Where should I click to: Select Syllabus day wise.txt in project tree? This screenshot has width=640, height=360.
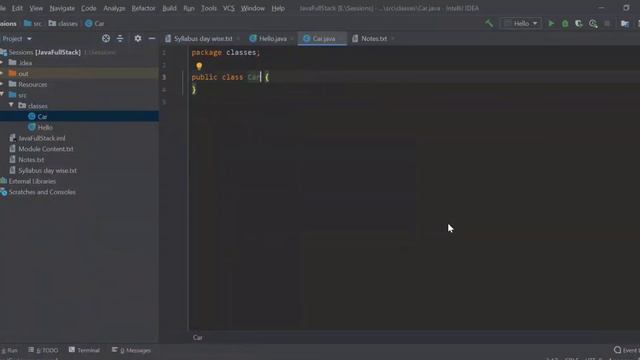tap(47, 170)
